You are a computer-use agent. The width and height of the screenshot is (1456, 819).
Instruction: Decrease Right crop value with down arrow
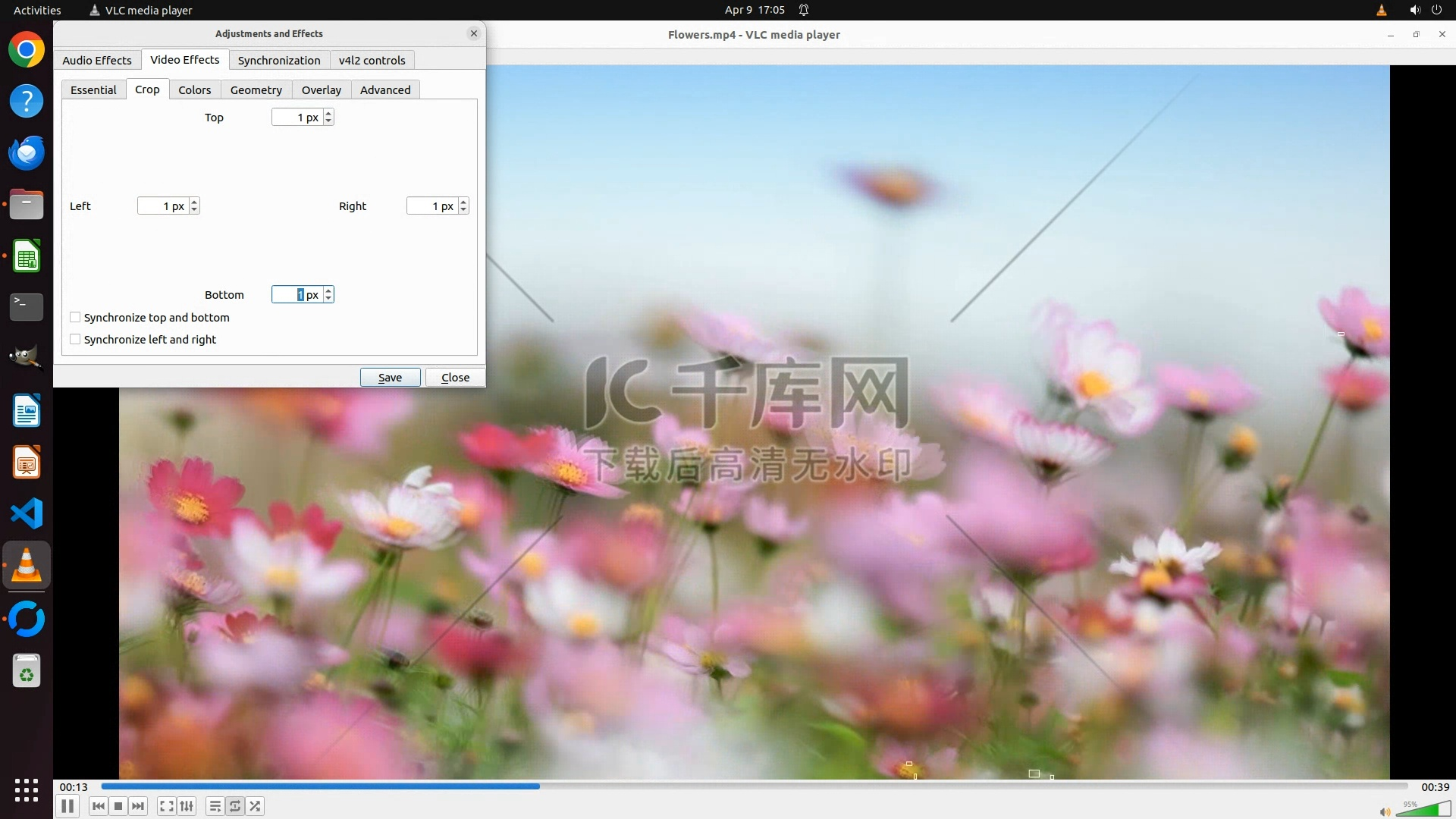(463, 209)
